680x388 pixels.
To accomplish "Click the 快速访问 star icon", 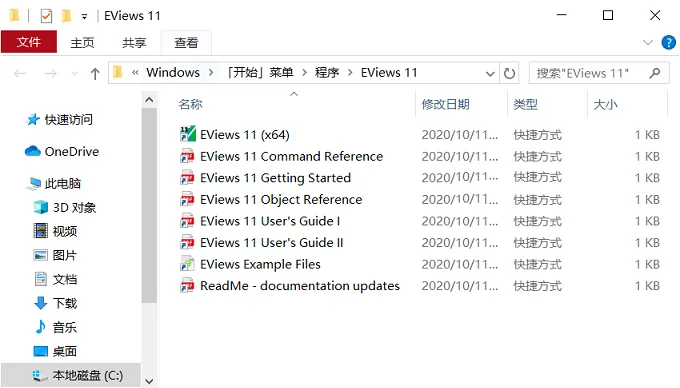I will 33,119.
